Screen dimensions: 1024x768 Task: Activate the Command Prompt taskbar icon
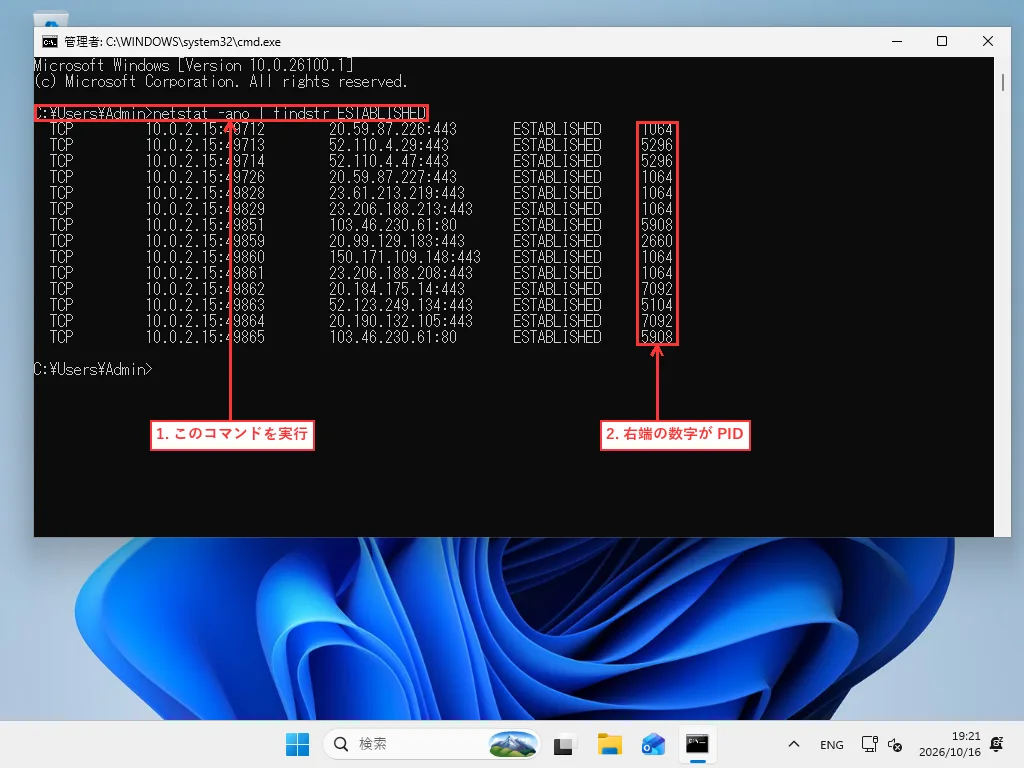click(x=697, y=744)
